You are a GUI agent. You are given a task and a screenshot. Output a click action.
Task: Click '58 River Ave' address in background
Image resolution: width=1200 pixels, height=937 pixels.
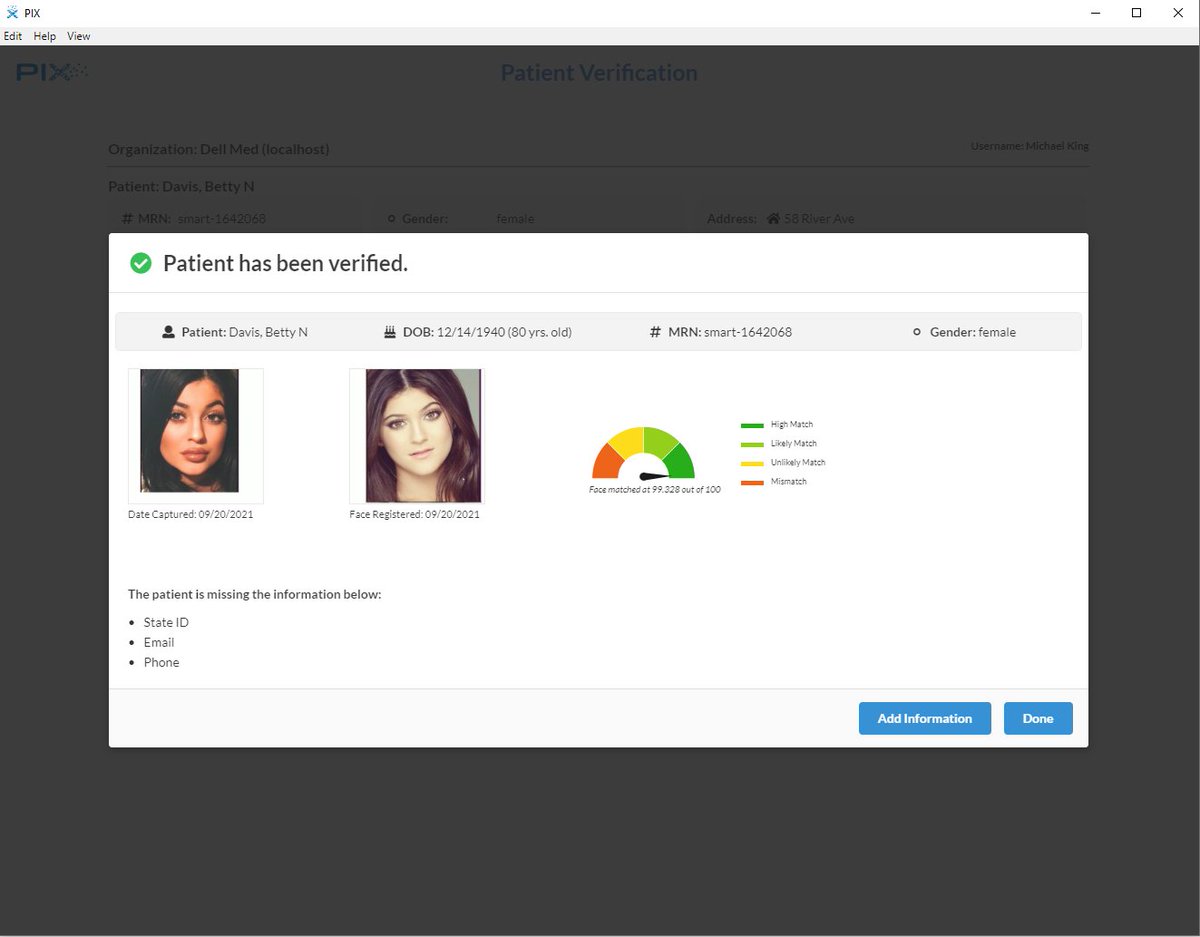coord(819,218)
